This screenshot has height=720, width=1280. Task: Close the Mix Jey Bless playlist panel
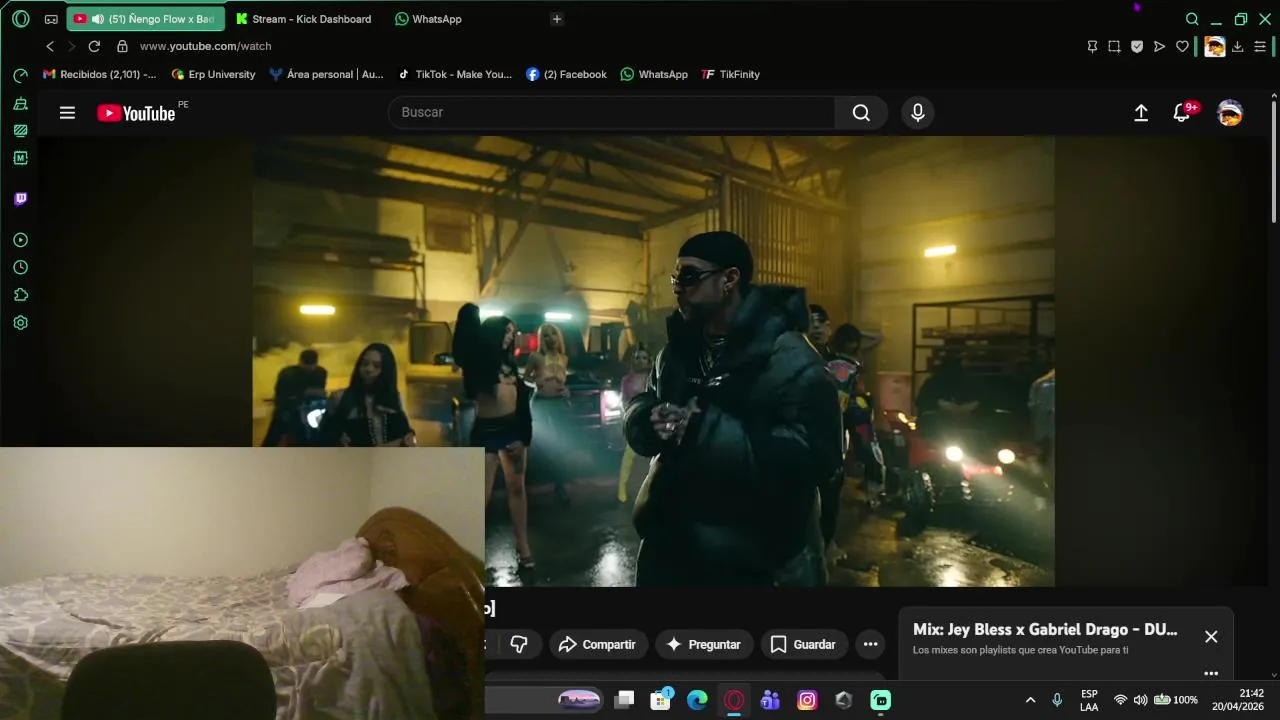click(x=1211, y=637)
